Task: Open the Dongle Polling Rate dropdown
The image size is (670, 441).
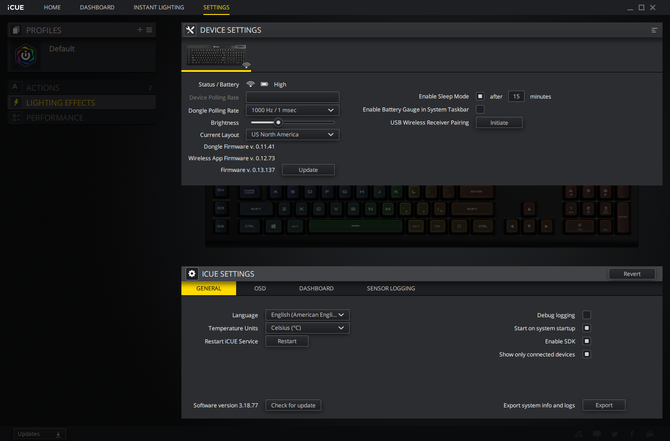Action: click(x=293, y=110)
